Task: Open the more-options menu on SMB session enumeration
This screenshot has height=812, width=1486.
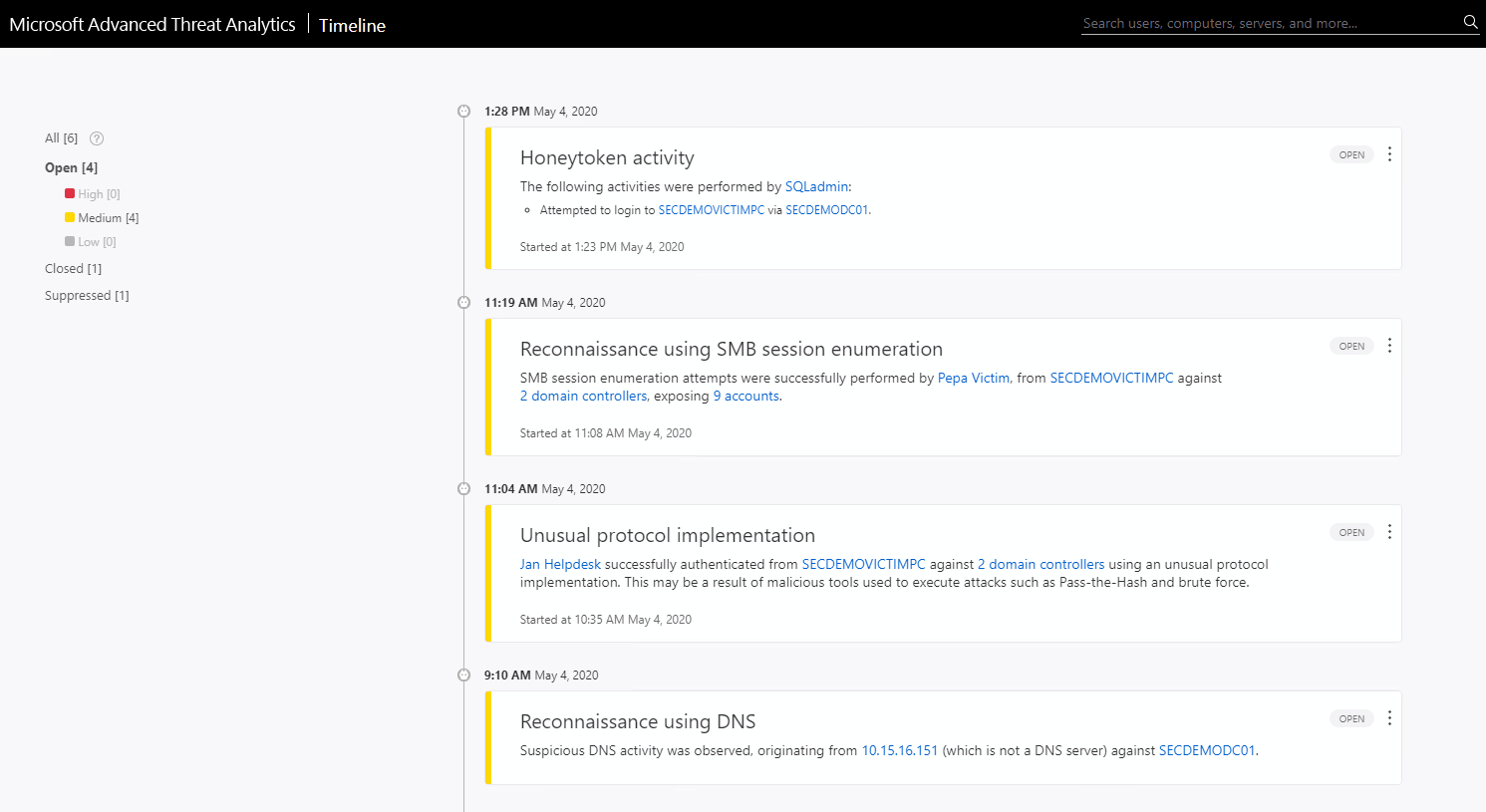Action: coord(1389,346)
